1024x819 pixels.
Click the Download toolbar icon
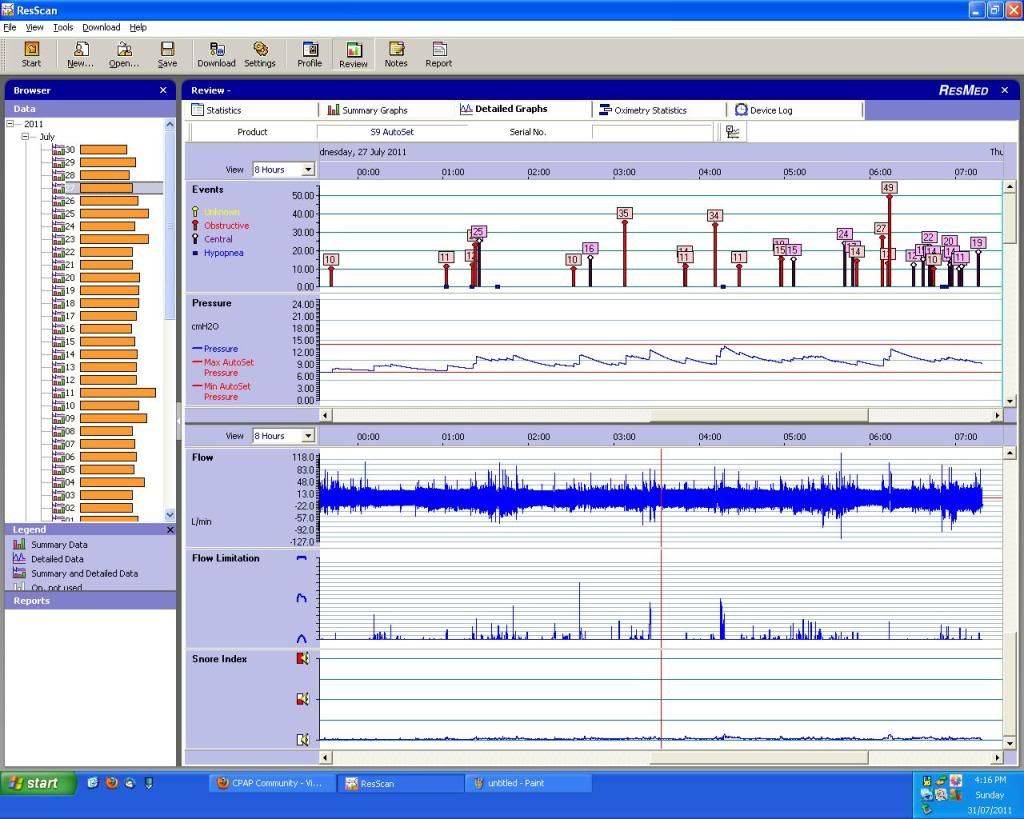(x=216, y=54)
